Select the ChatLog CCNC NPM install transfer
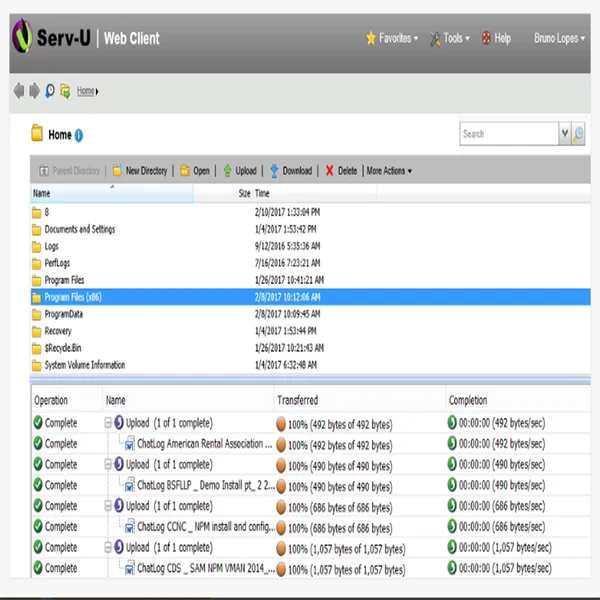The image size is (600, 600). tap(310, 527)
